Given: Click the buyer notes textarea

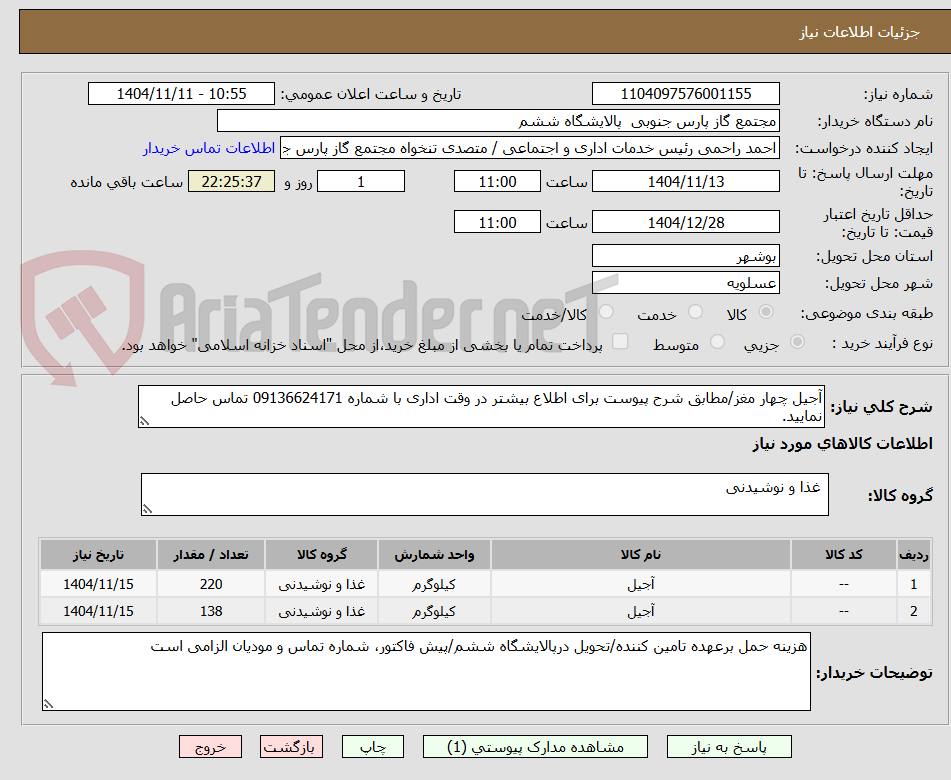Looking at the screenshot, I should coord(426,671).
